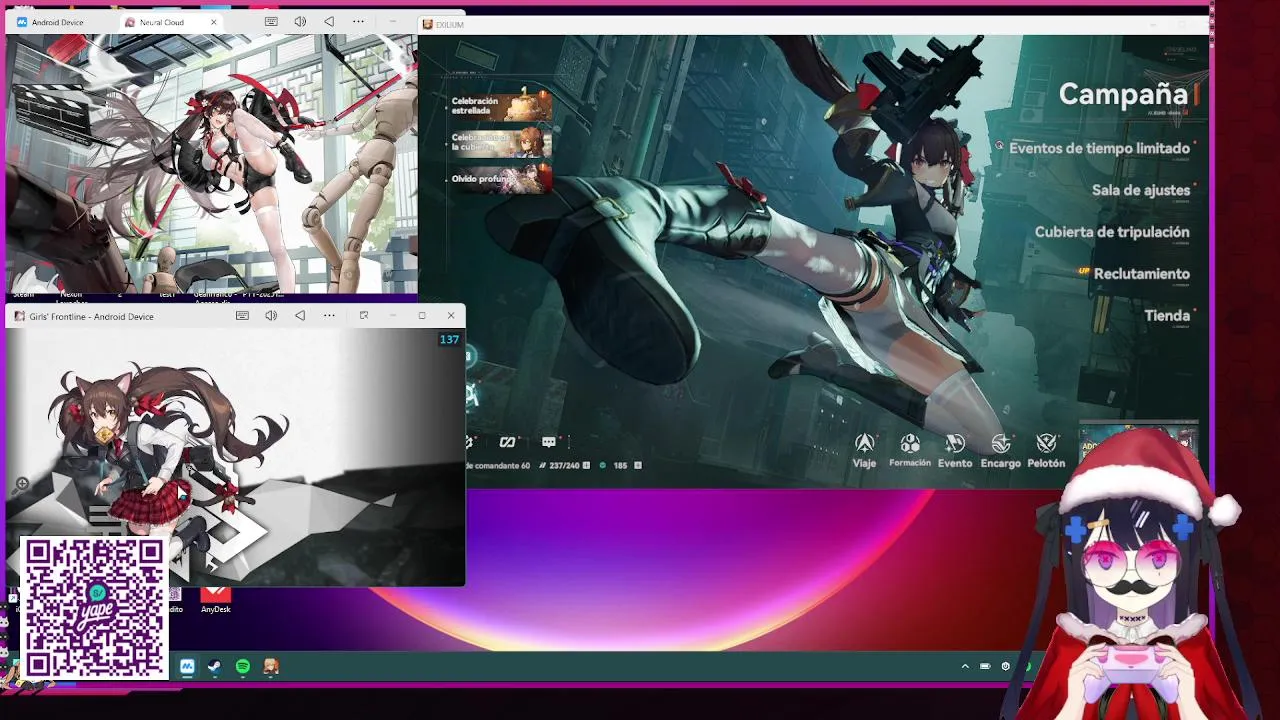Click back triangle in Girls' Frontline window

pos(300,315)
